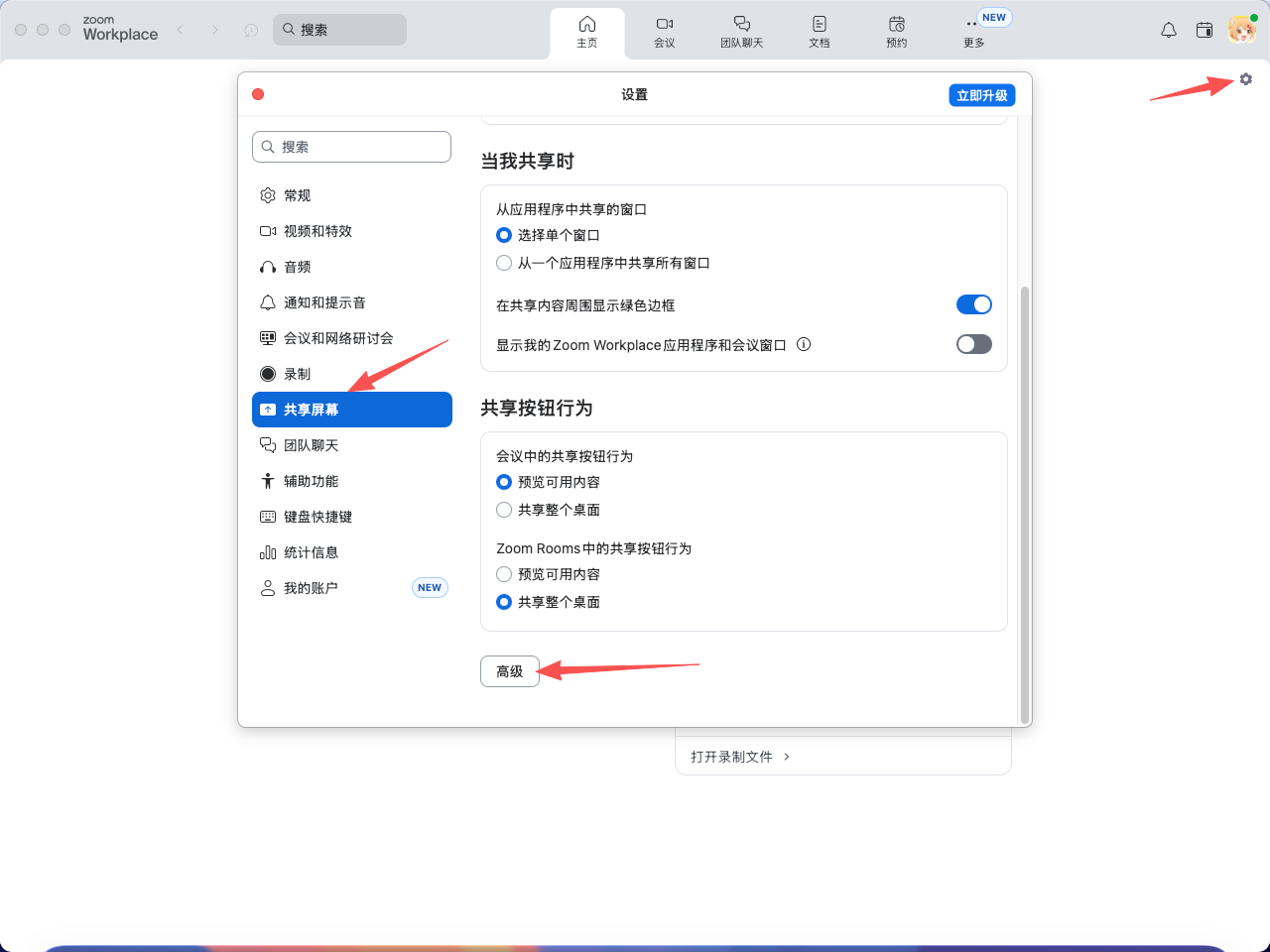Choose 共享整个桌面 under 会议中的共享按钮行为
The height and width of the screenshot is (952, 1270).
[x=504, y=510]
